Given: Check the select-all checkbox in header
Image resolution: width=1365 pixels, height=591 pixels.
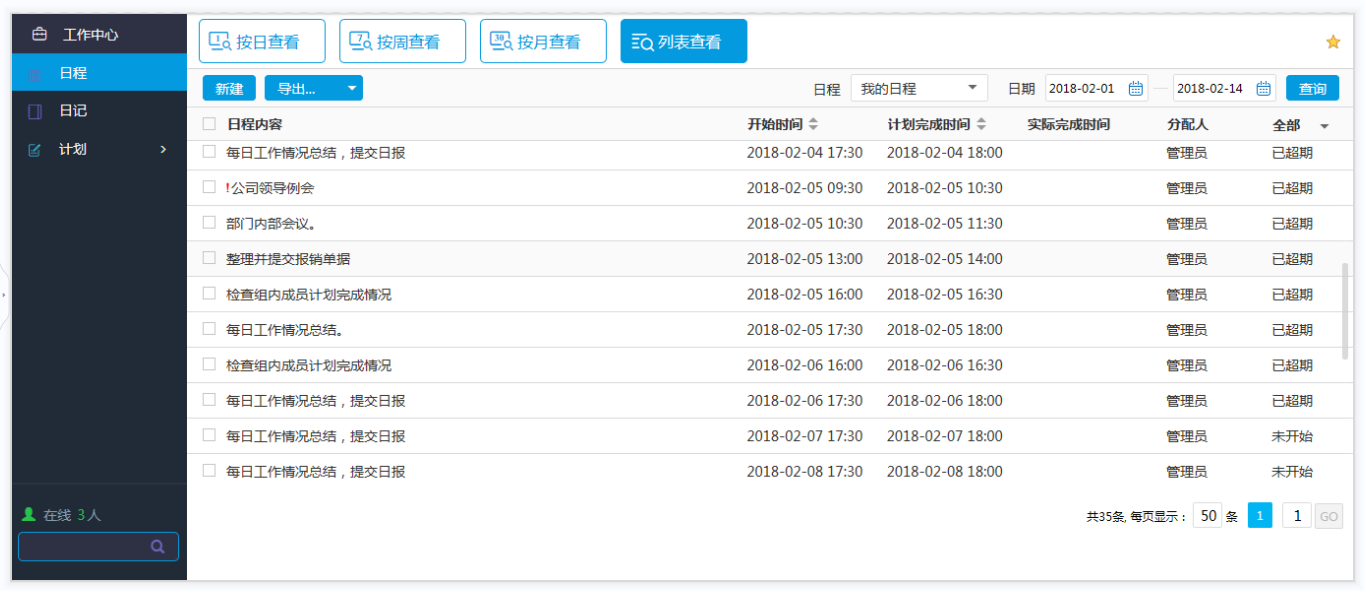Looking at the screenshot, I should coord(209,125).
